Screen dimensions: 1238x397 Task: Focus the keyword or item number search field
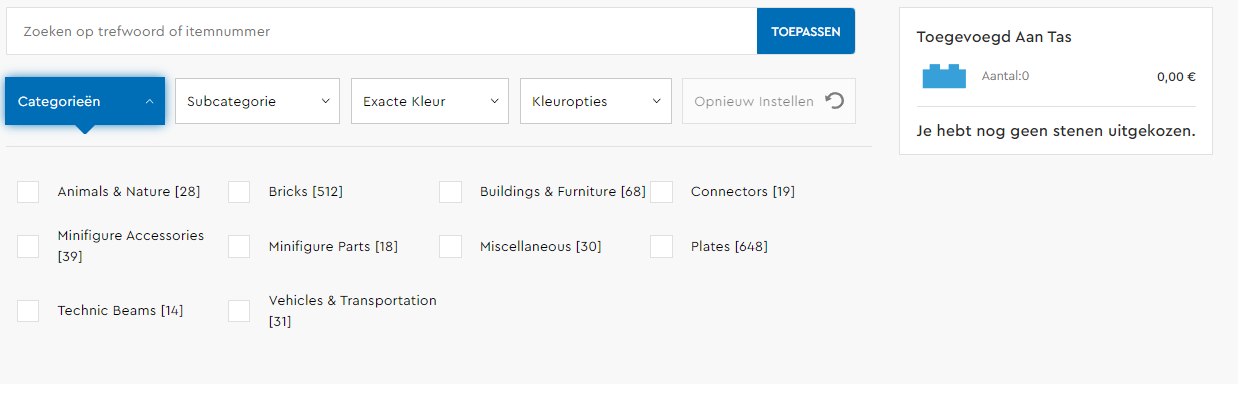(382, 32)
